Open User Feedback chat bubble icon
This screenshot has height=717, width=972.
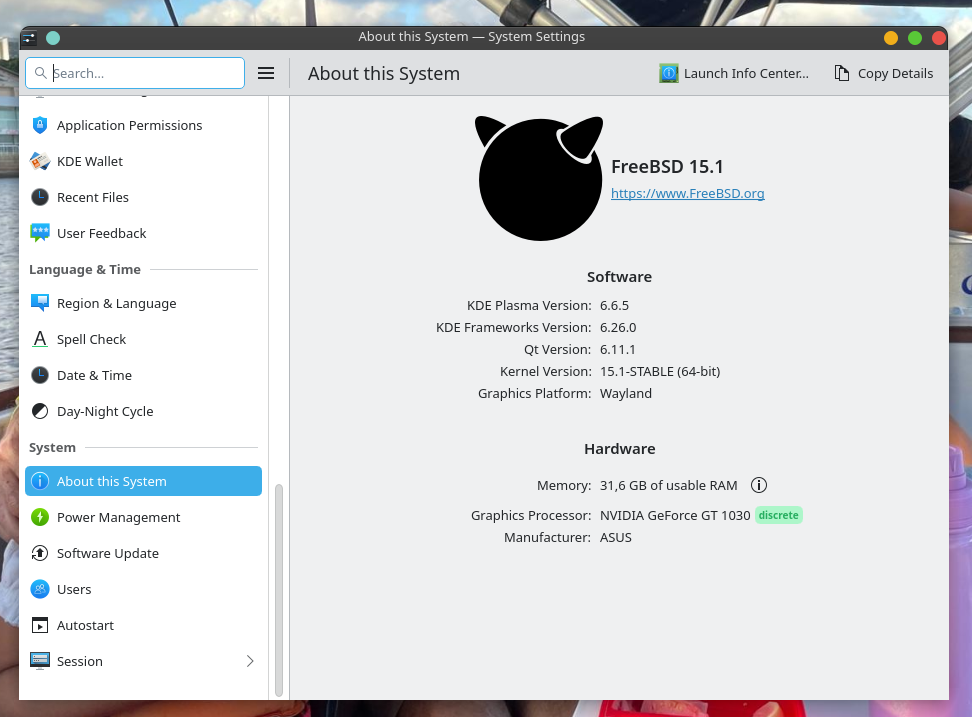[40, 233]
